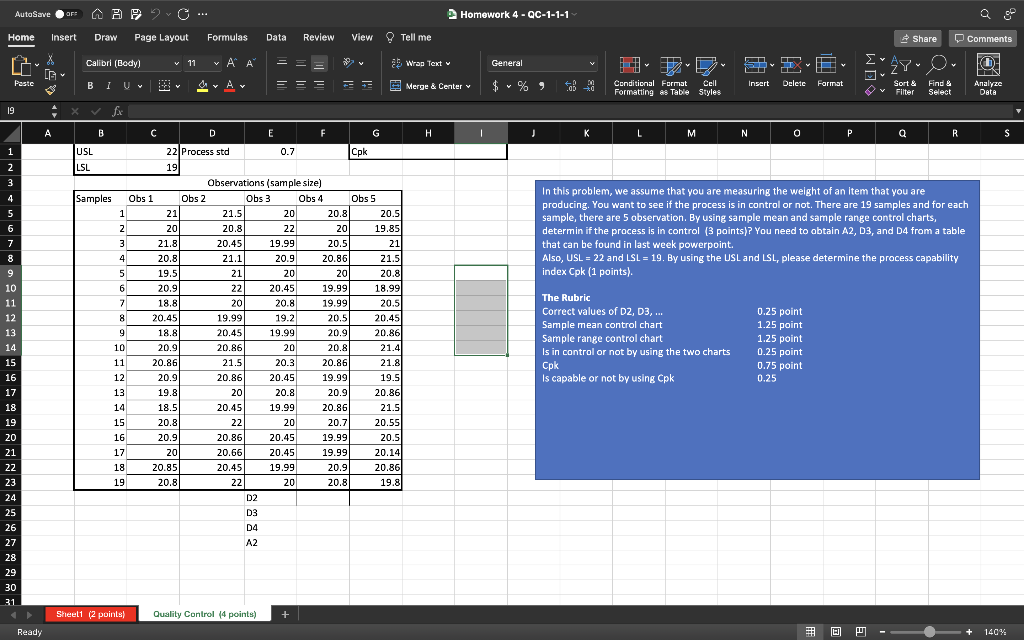This screenshot has width=1024, height=640.
Task: Toggle Bold formatting
Action: [x=90, y=86]
